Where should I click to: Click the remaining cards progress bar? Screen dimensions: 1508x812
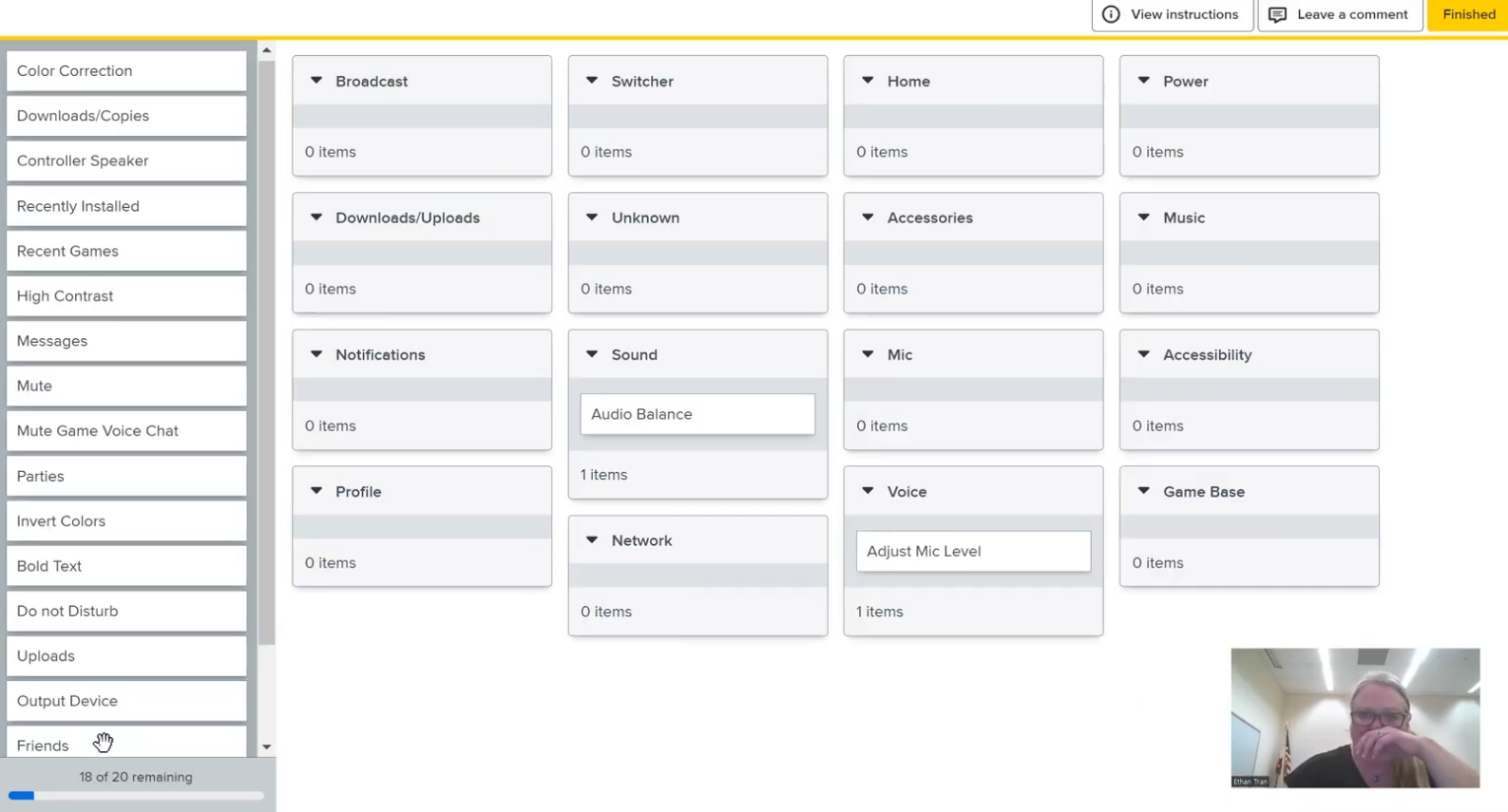pos(136,796)
